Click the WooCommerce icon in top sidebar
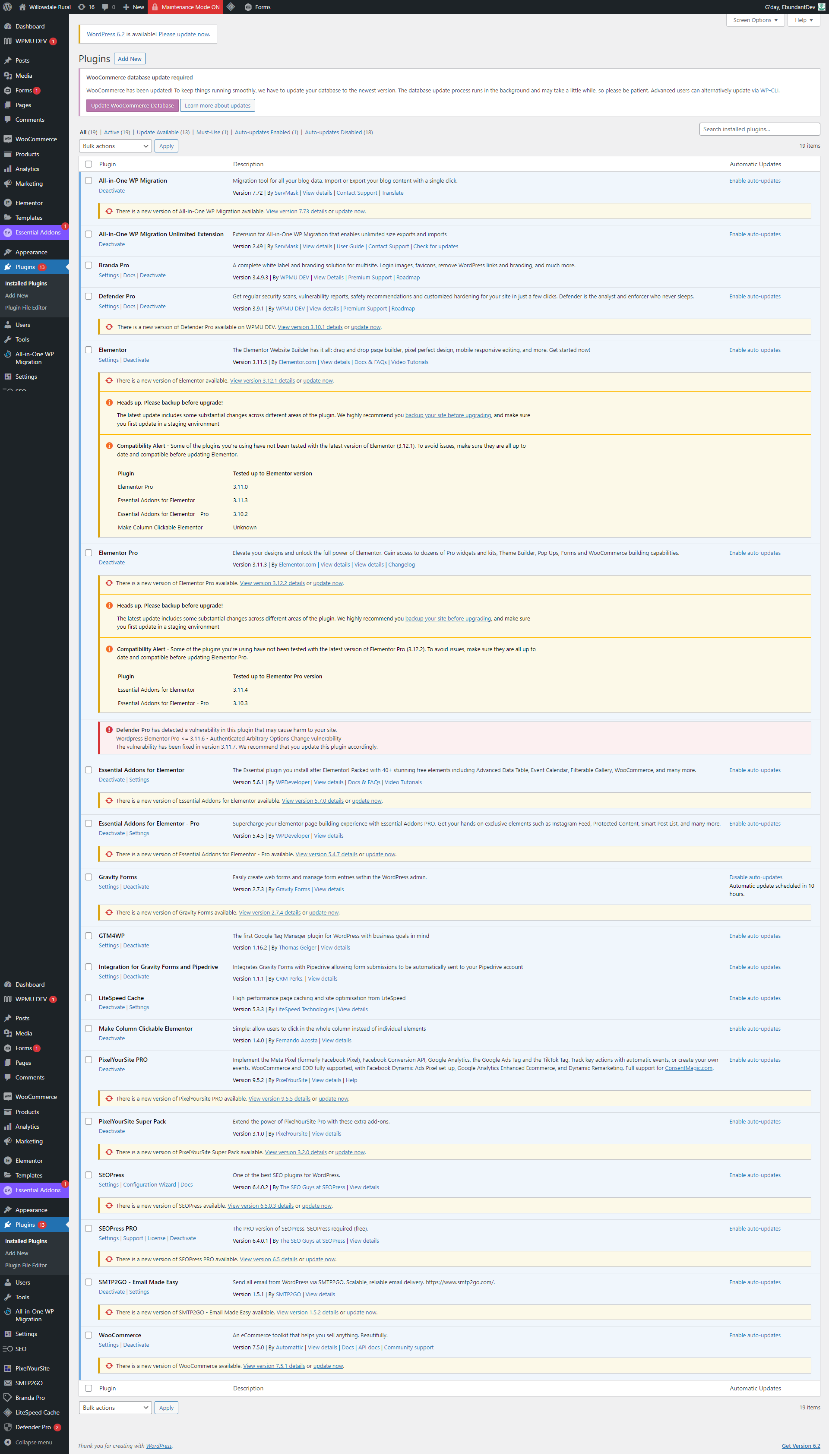Image resolution: width=829 pixels, height=1456 pixels. 7,139
